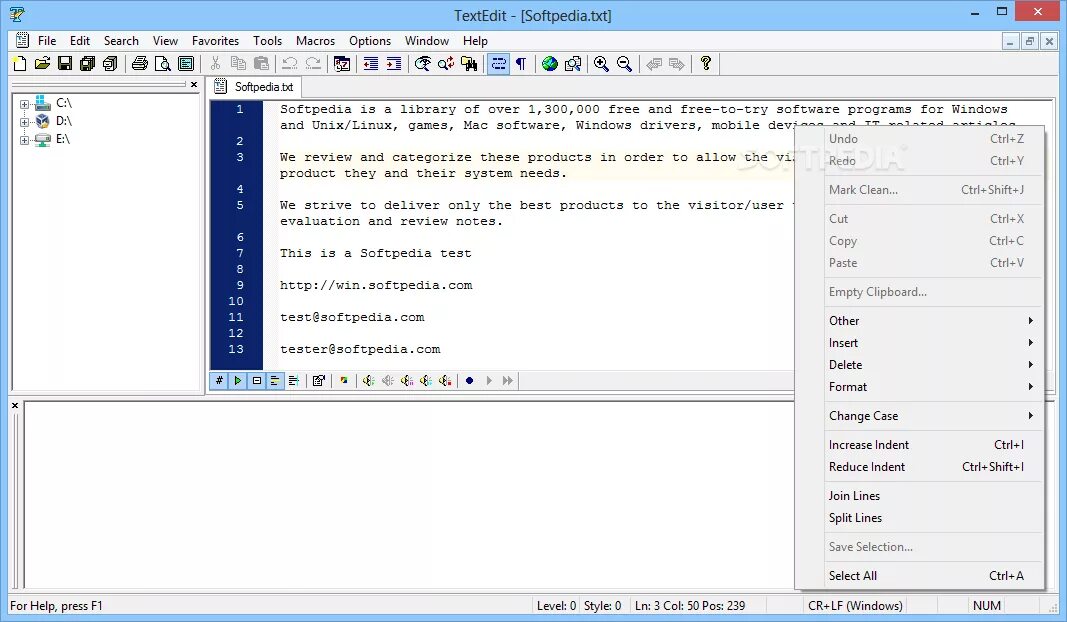This screenshot has height=622, width=1067.
Task: Open the Change Case submenu
Action: click(x=932, y=416)
